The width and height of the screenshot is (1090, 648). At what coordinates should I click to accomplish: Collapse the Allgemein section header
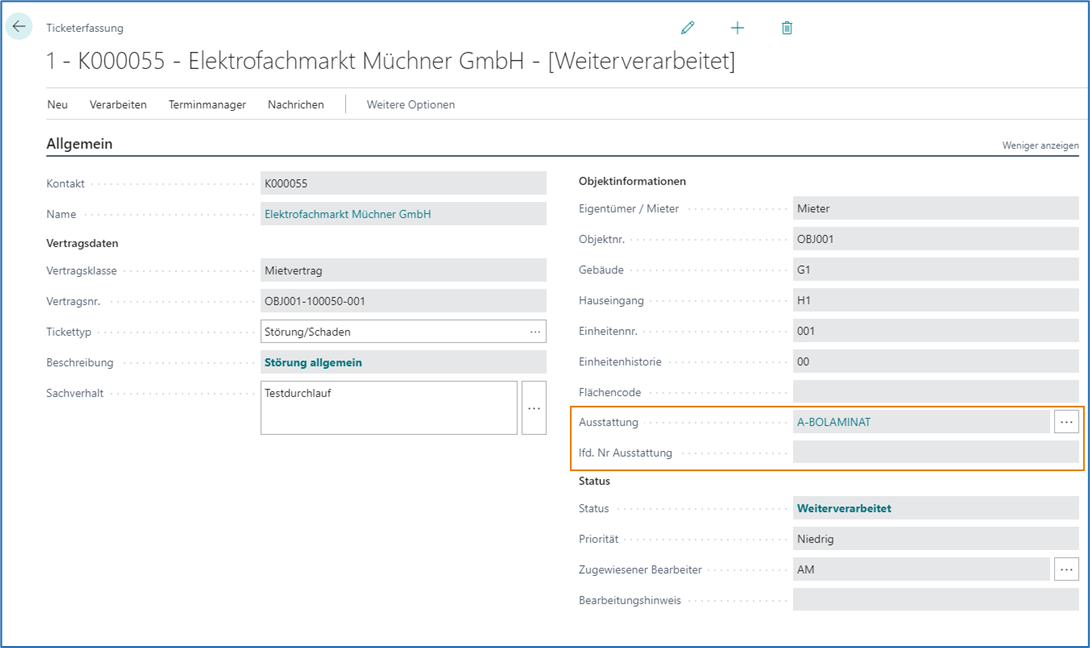pyautogui.click(x=79, y=144)
